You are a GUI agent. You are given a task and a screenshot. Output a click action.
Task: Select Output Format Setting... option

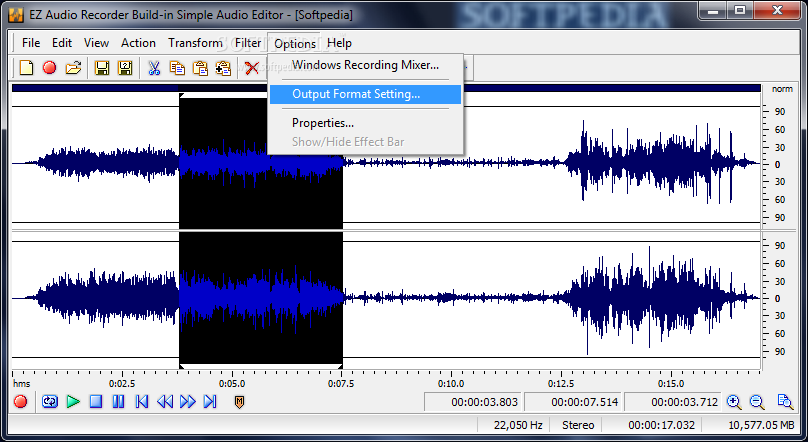(365, 94)
